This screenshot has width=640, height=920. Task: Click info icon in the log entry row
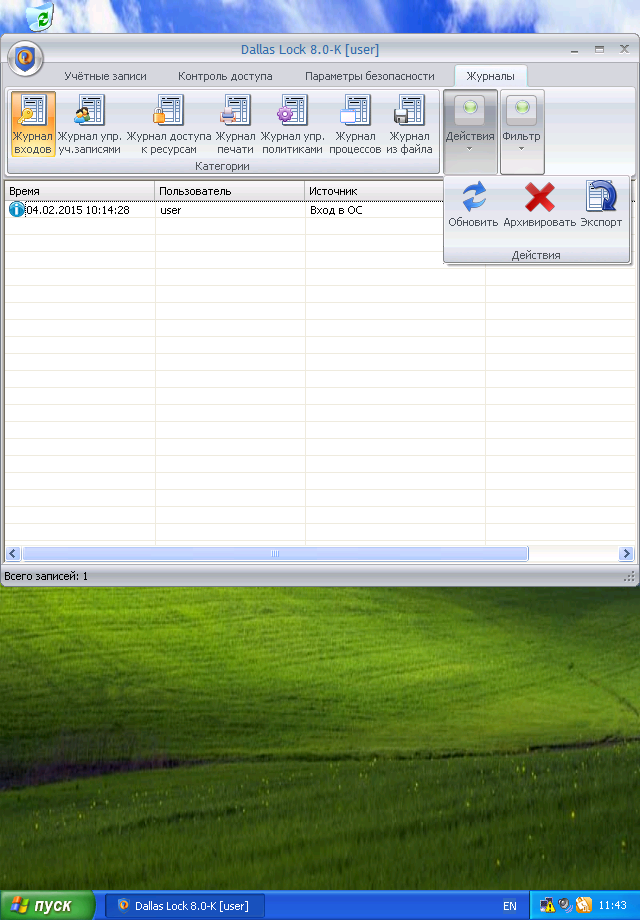pyautogui.click(x=16, y=209)
